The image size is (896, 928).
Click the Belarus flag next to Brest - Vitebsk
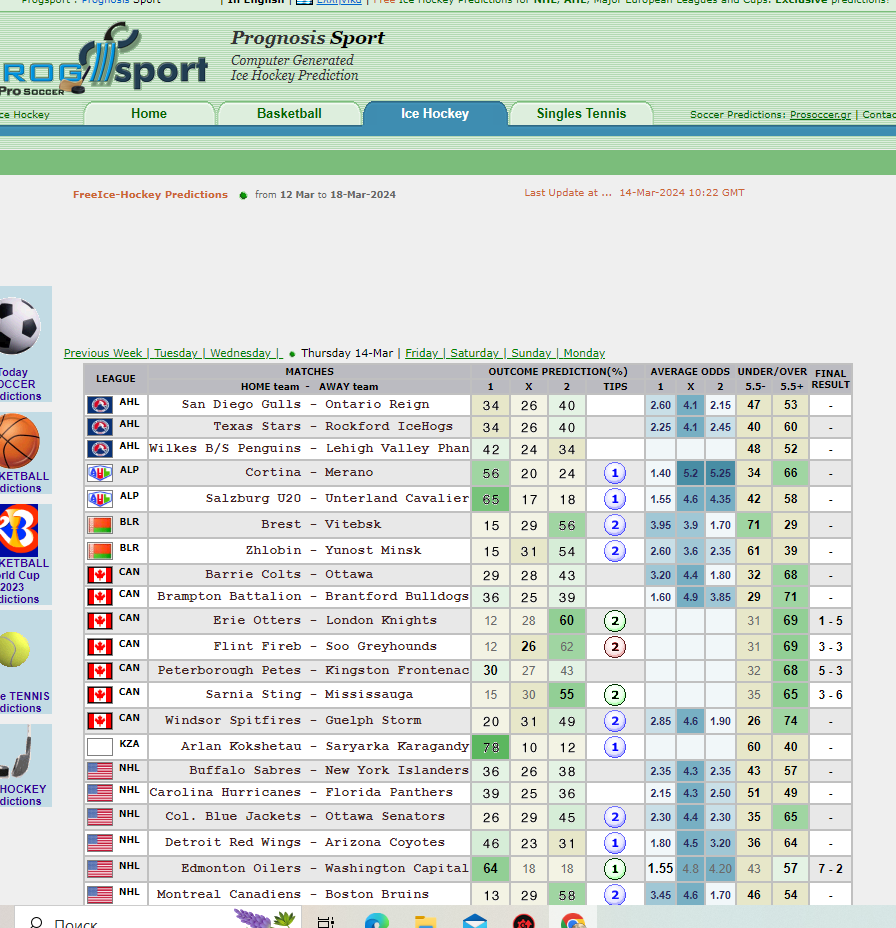click(99, 524)
